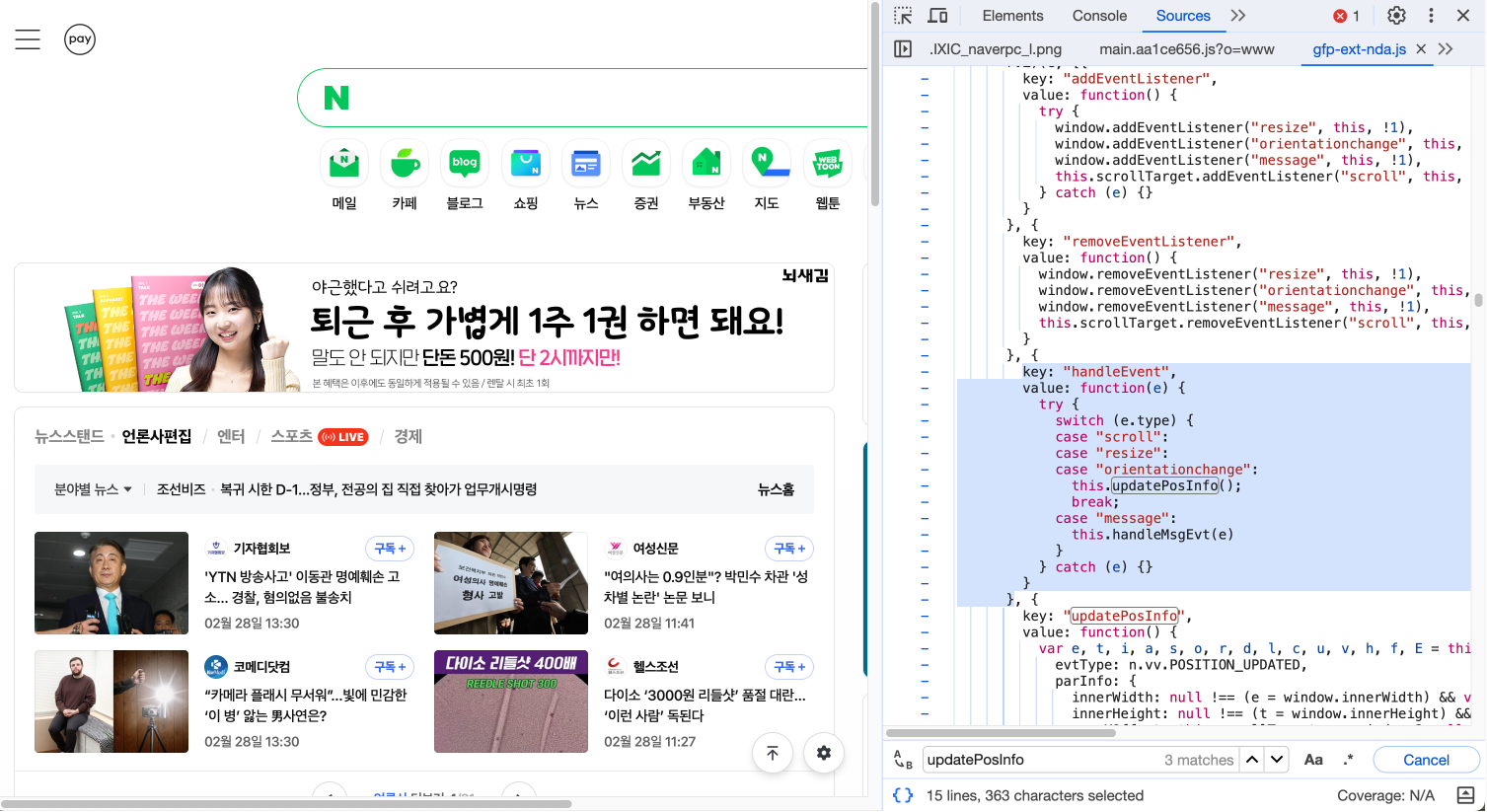Open the 웹툰 webtoon shortcut icon
This screenshot has width=1487, height=812.
click(x=828, y=163)
